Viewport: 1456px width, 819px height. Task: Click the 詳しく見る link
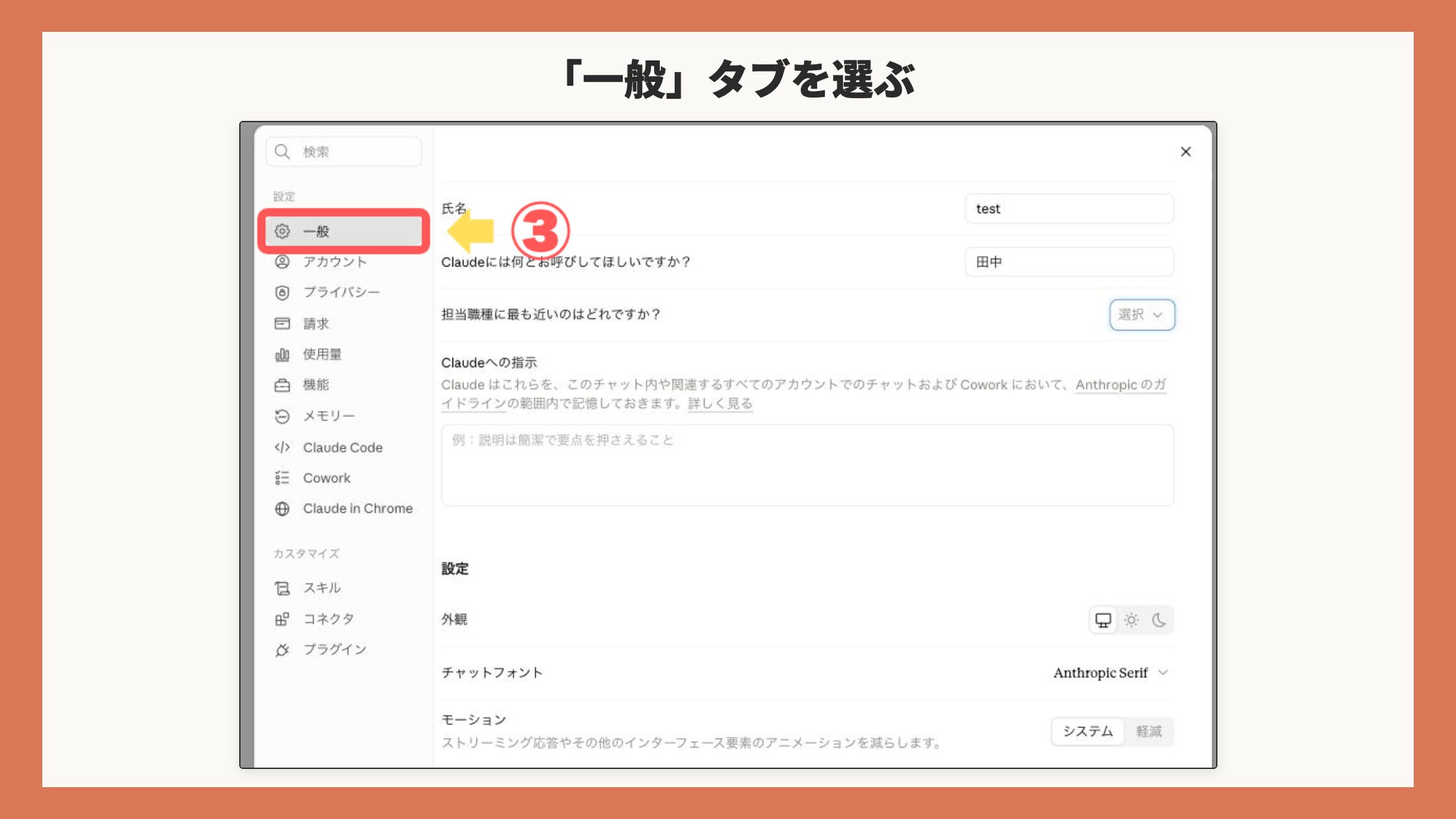point(720,404)
